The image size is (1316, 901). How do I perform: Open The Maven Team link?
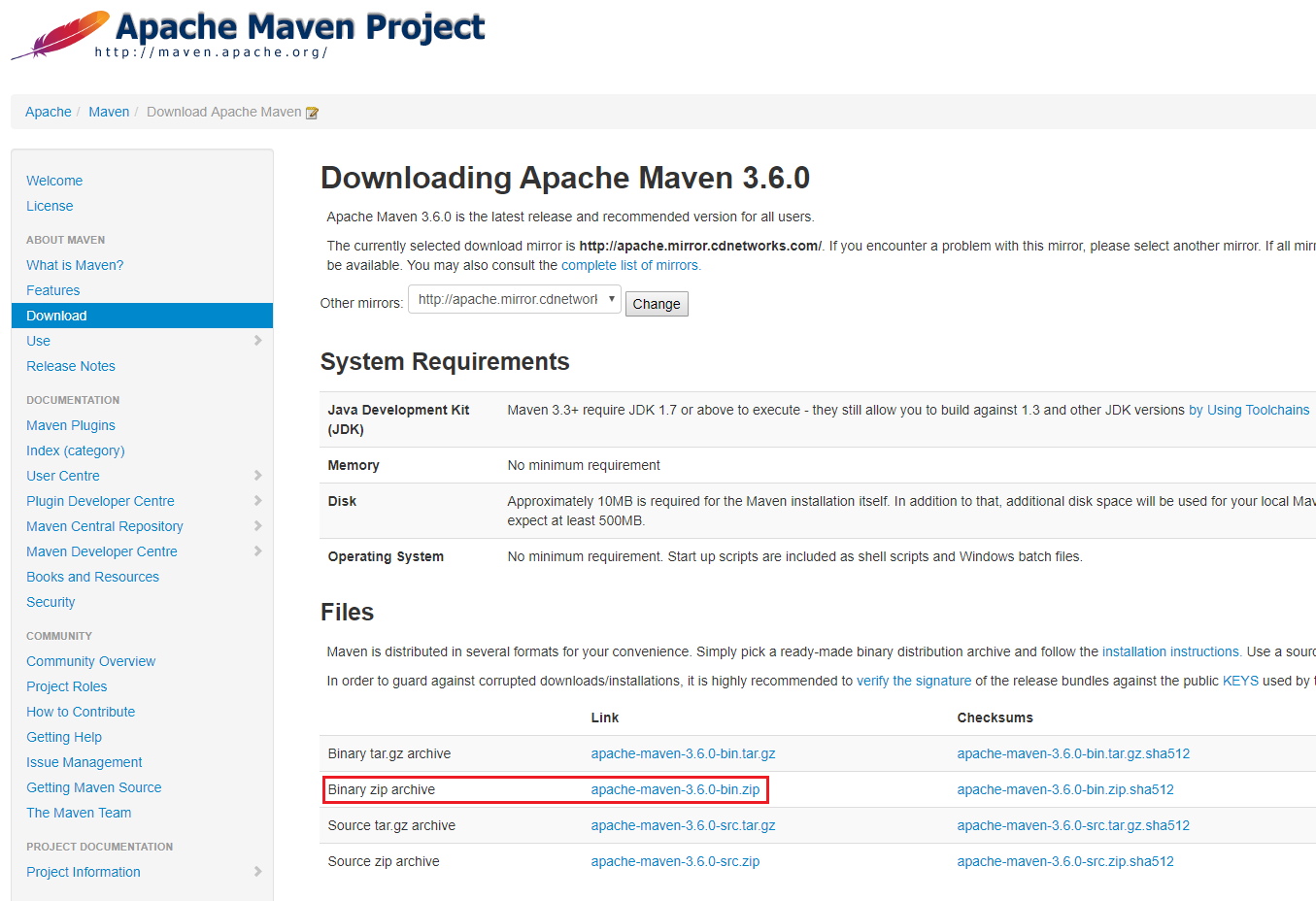click(x=79, y=813)
